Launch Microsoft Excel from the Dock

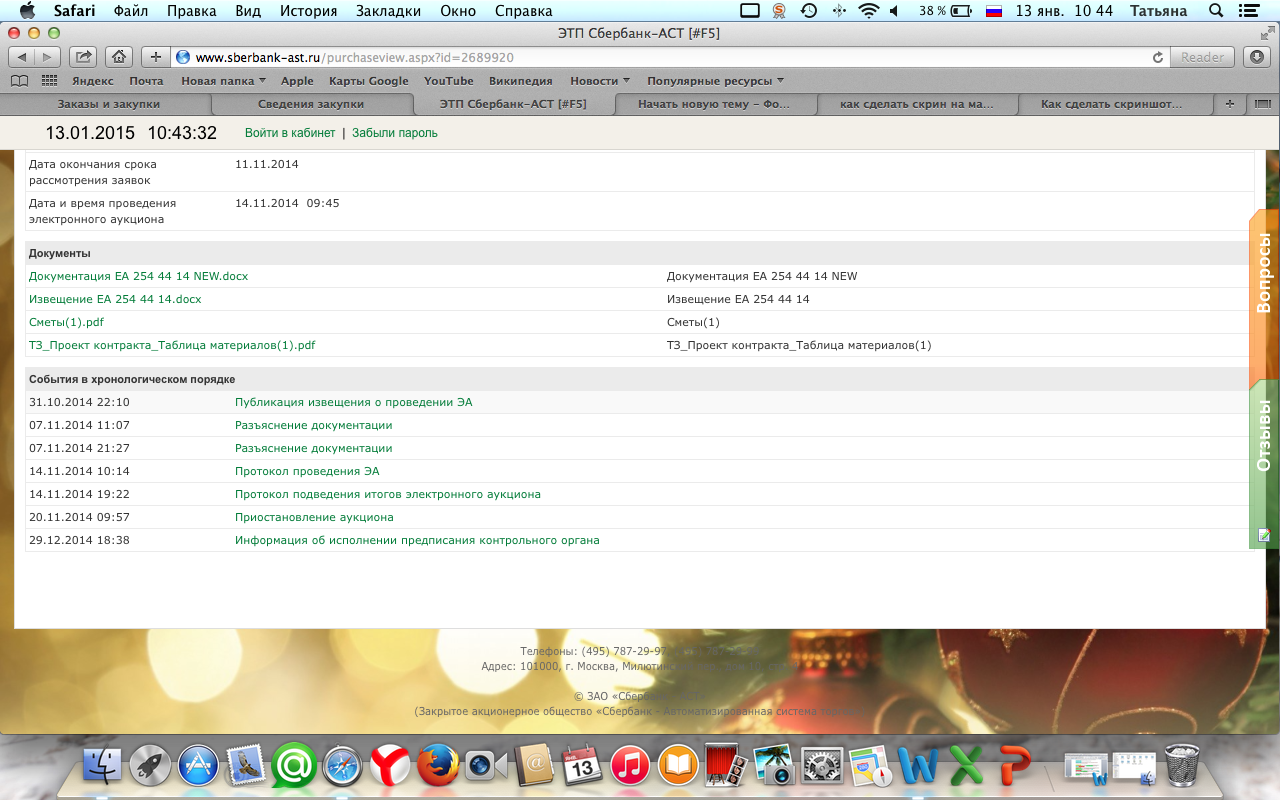point(967,767)
